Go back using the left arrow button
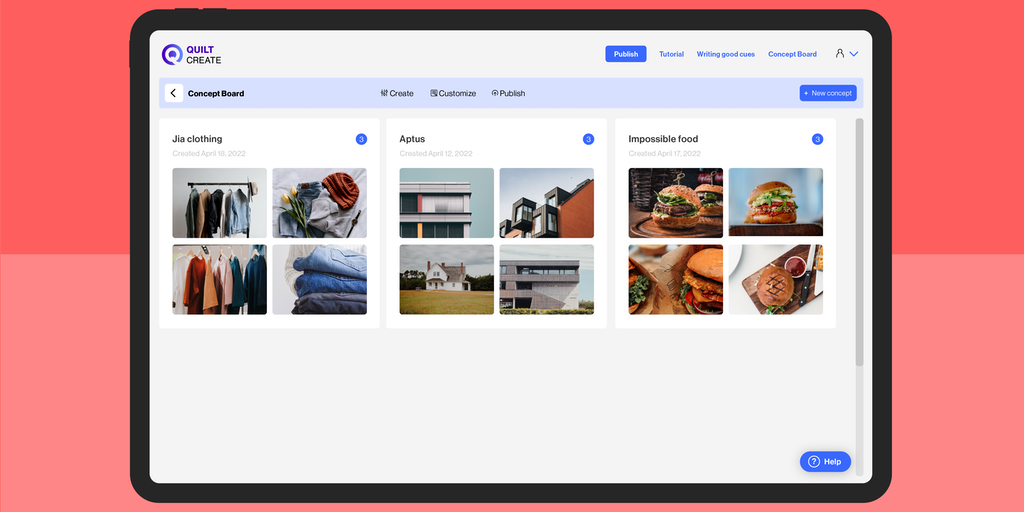1024x512 pixels. (173, 93)
